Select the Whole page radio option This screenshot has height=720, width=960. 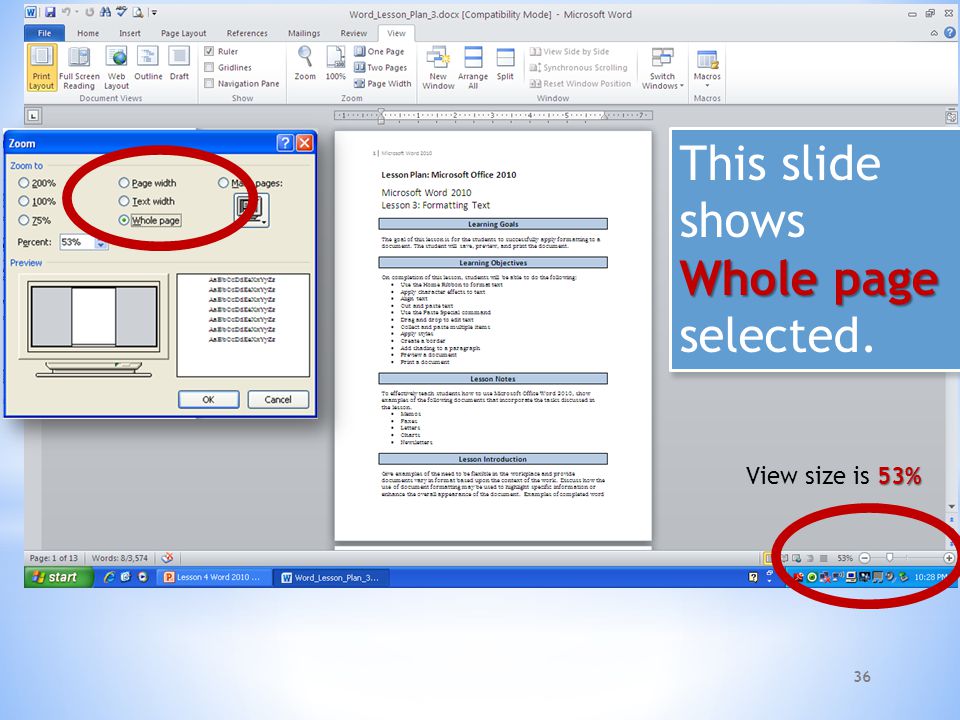pos(124,220)
